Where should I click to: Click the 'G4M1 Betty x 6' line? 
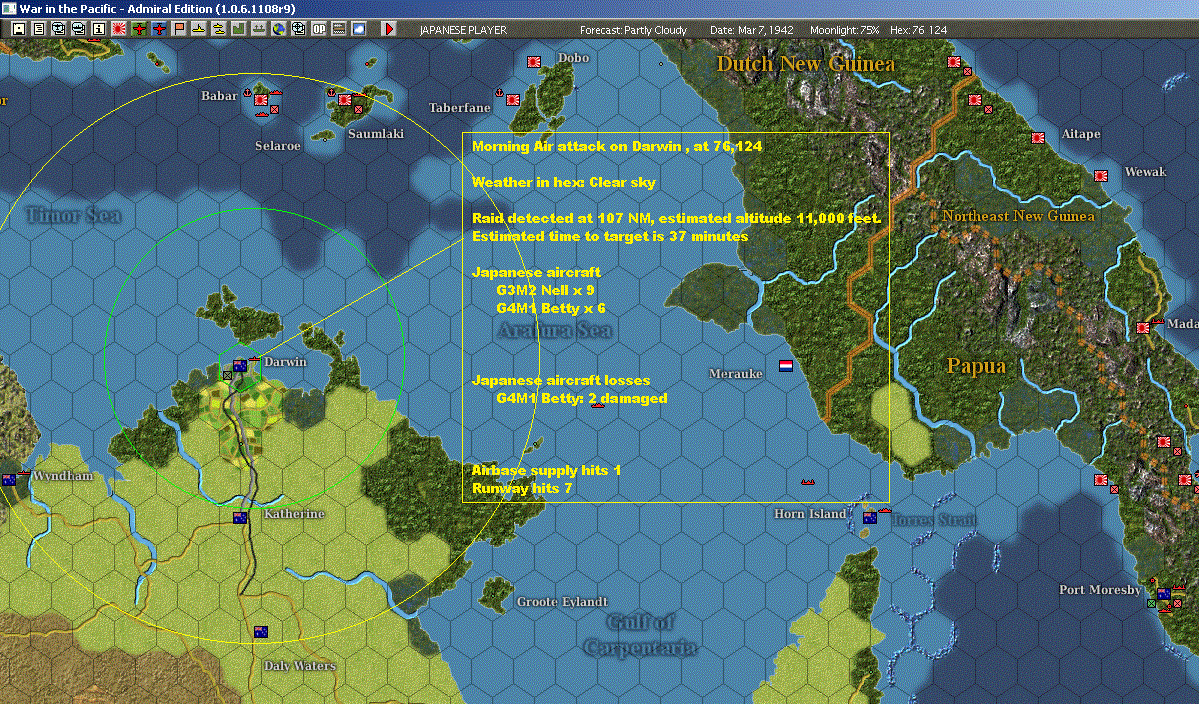551,308
